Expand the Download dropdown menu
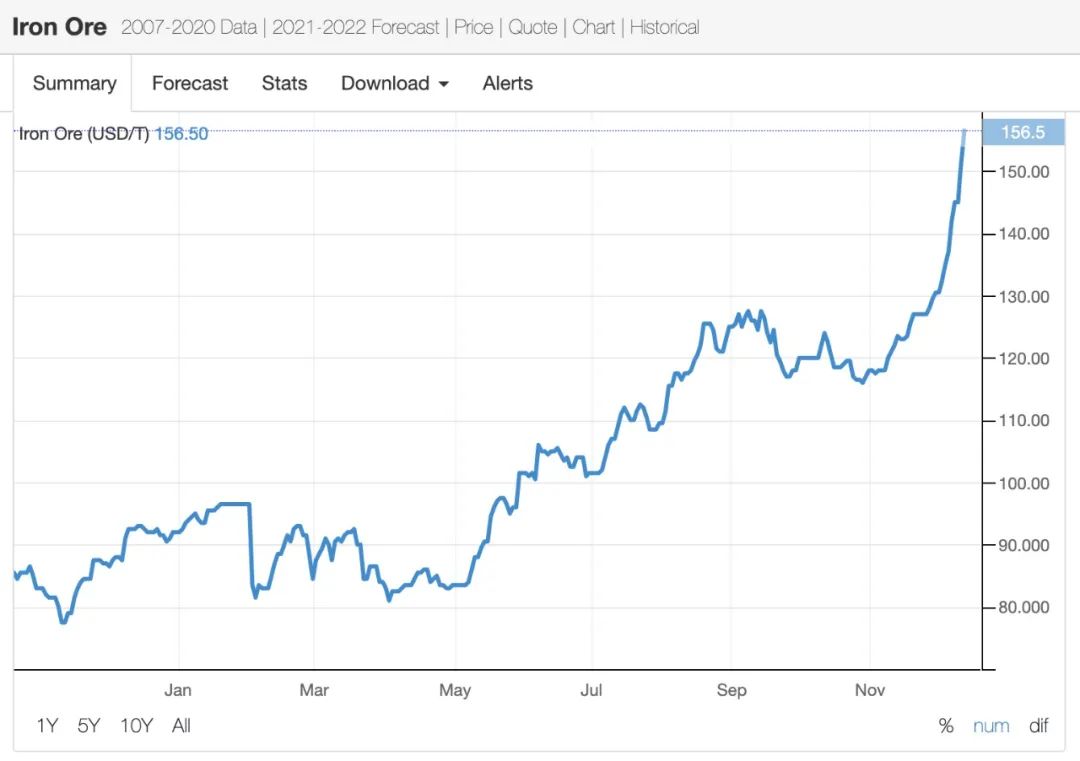1080x761 pixels. [x=395, y=83]
